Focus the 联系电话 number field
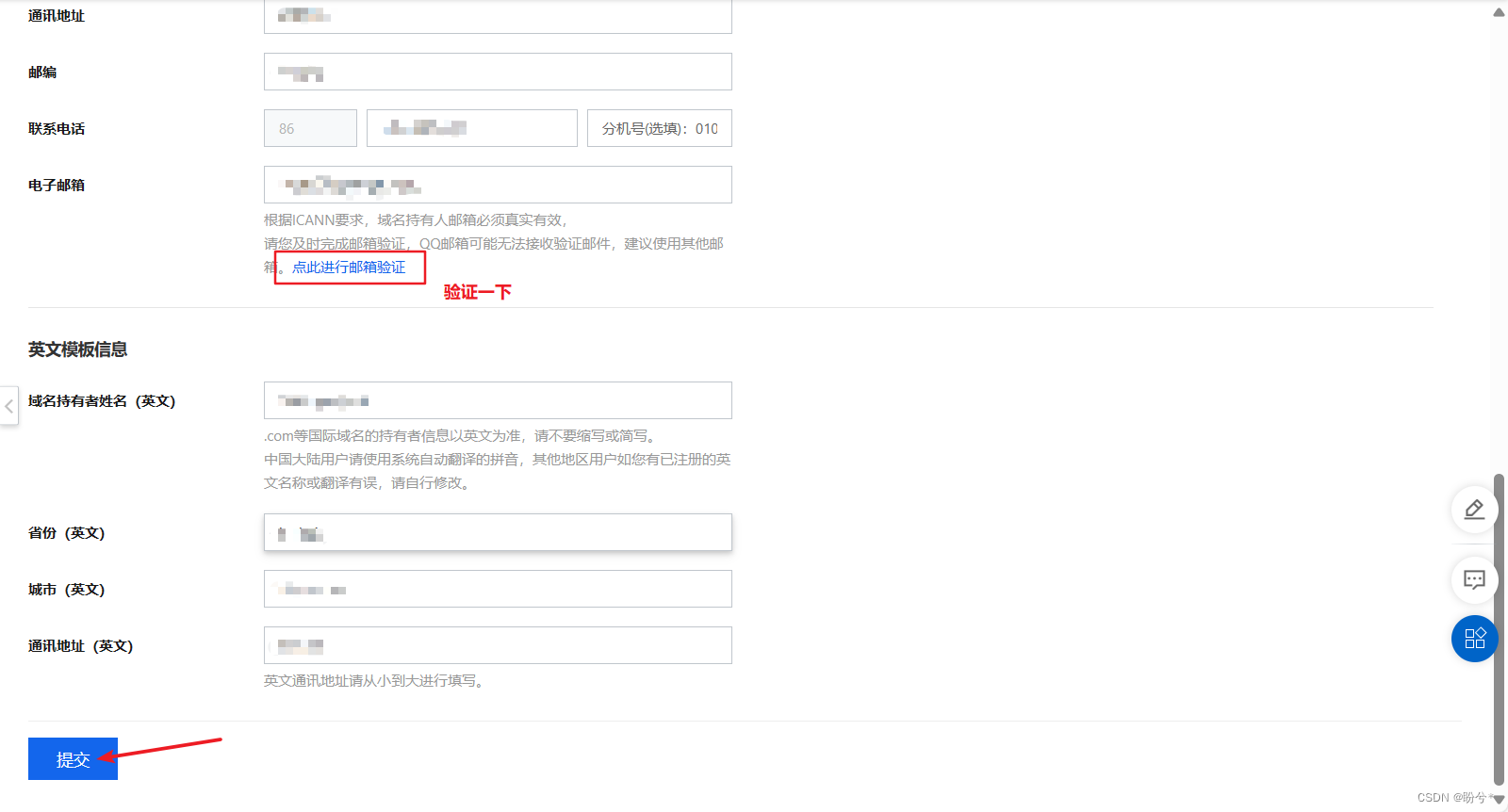1508x812 pixels. (x=471, y=128)
